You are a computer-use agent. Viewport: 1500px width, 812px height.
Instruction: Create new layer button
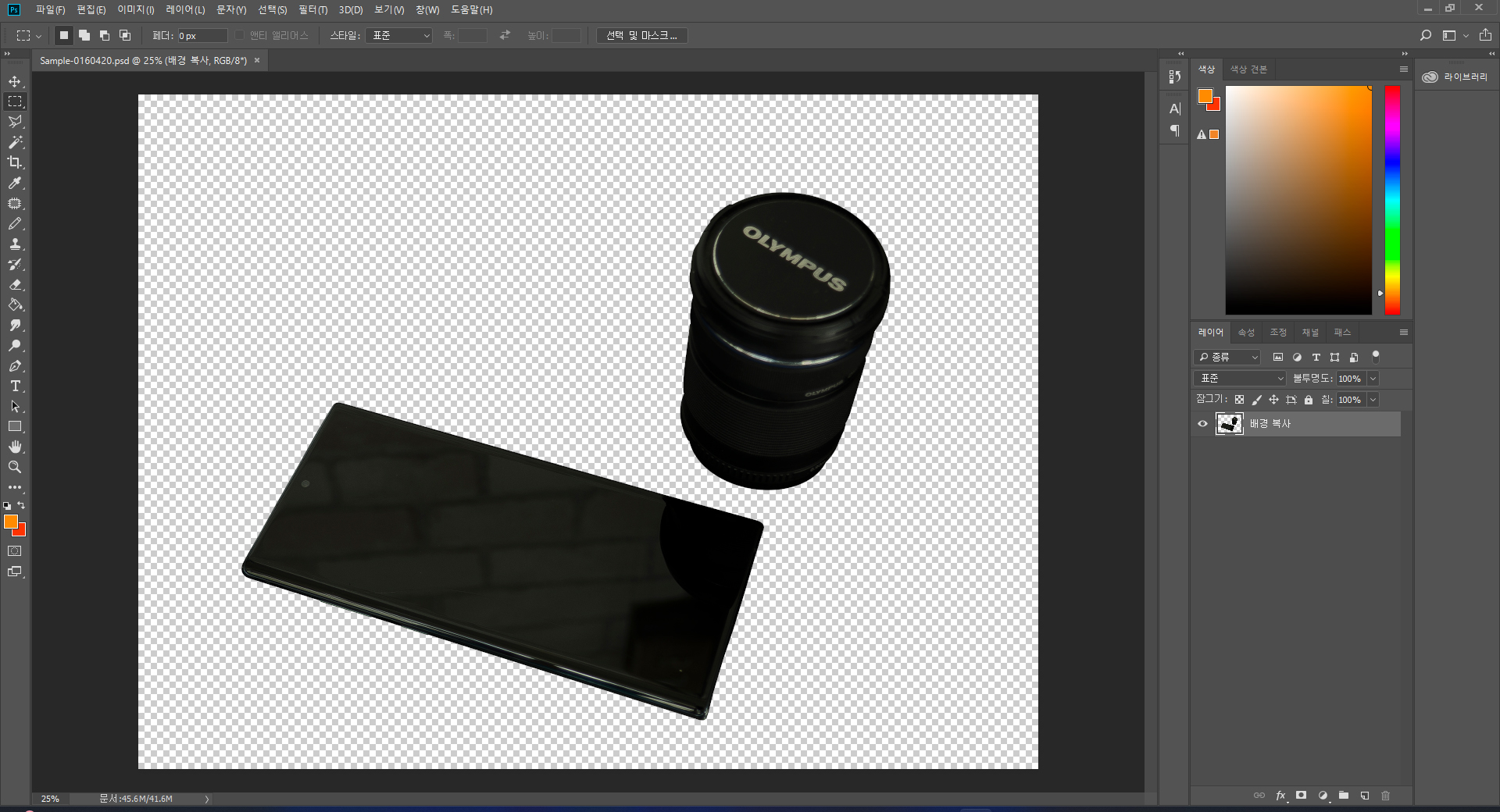point(1365,796)
